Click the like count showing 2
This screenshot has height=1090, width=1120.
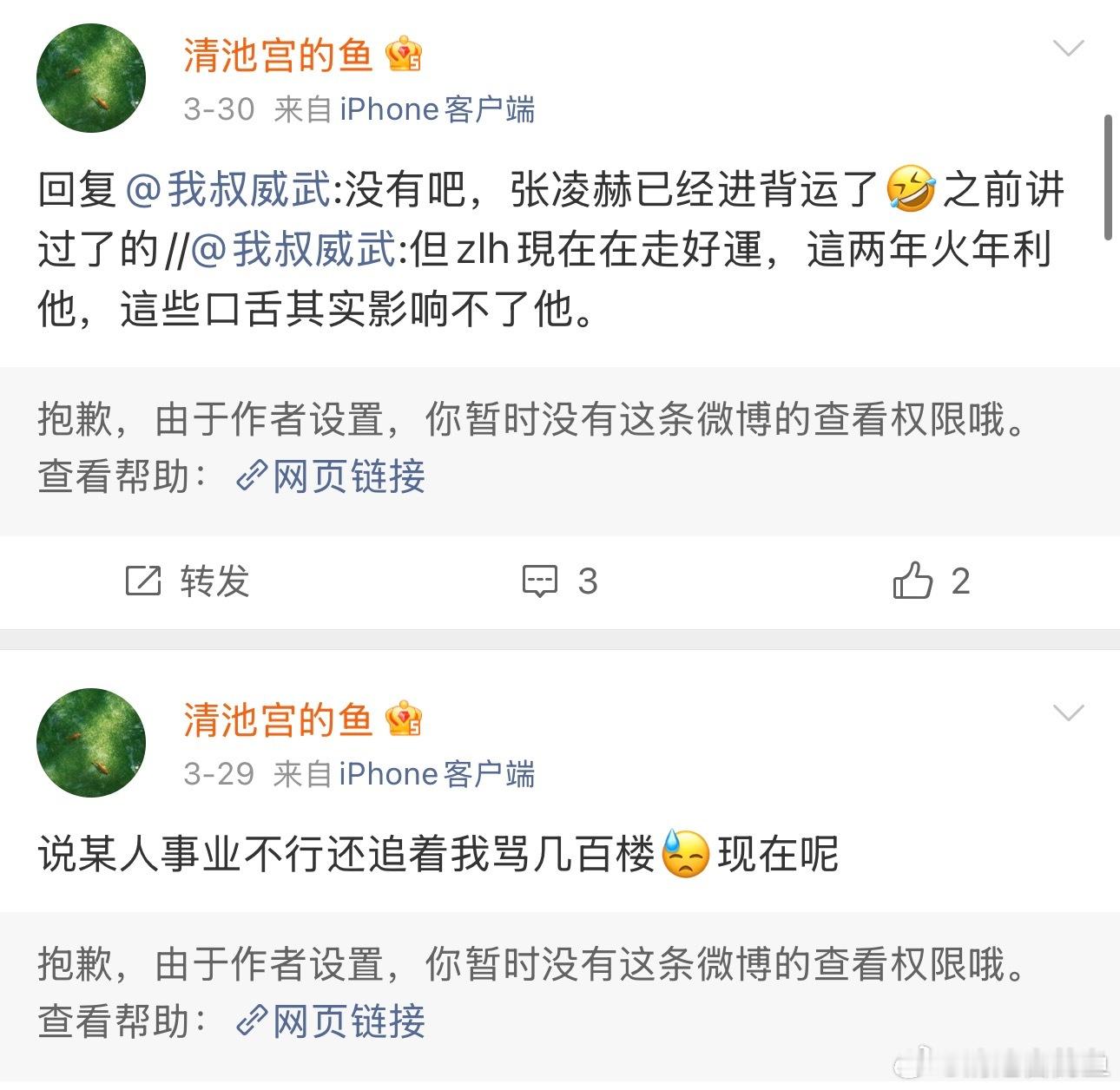(959, 582)
